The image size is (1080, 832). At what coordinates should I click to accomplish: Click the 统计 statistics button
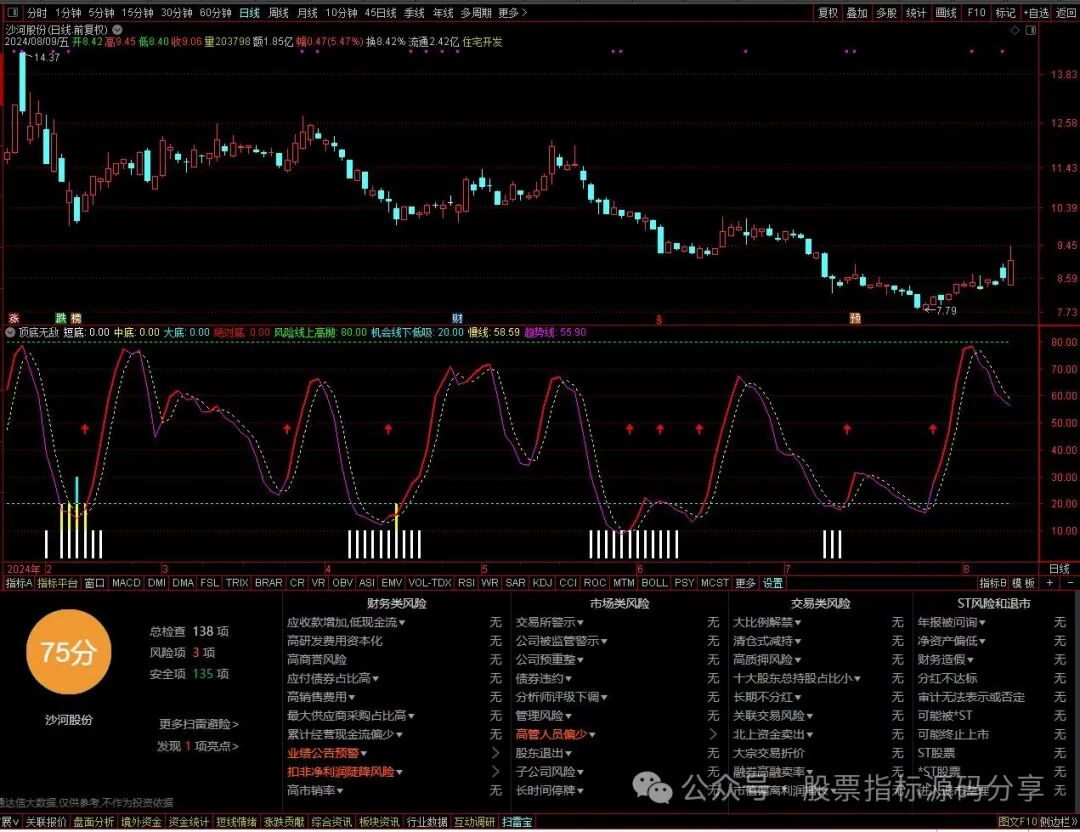point(916,12)
